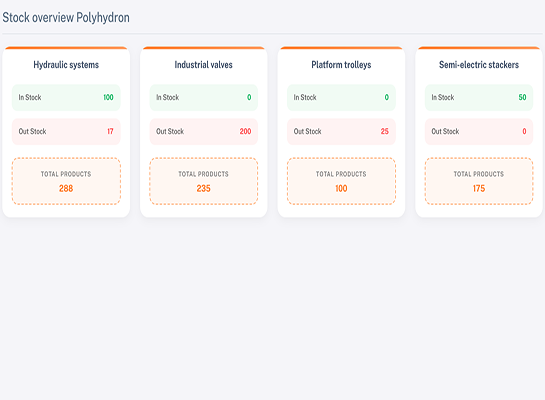Click Out Stock value 17 in Hydraulic systems

[x=110, y=131]
